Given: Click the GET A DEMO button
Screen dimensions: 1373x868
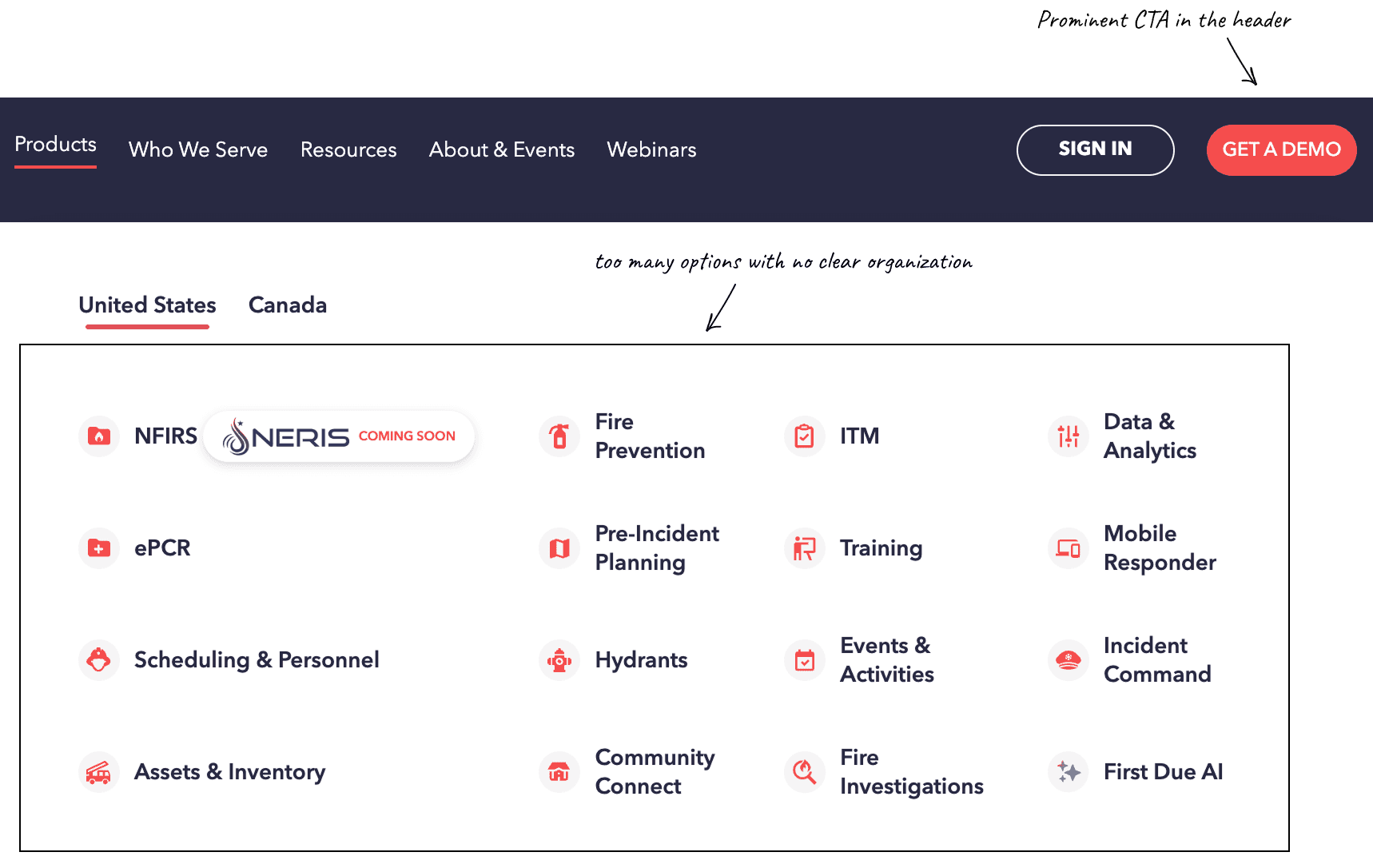Looking at the screenshot, I should pos(1282,150).
